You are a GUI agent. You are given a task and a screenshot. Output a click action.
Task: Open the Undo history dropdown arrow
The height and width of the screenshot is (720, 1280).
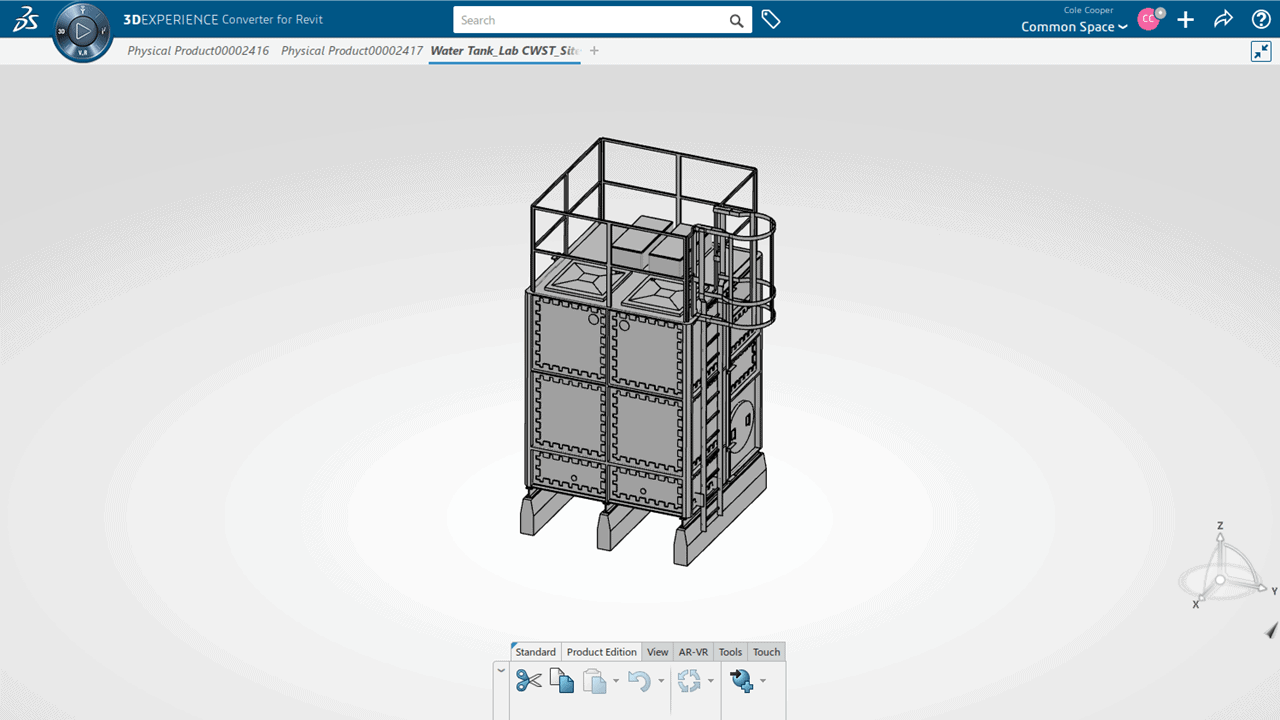(x=661, y=681)
